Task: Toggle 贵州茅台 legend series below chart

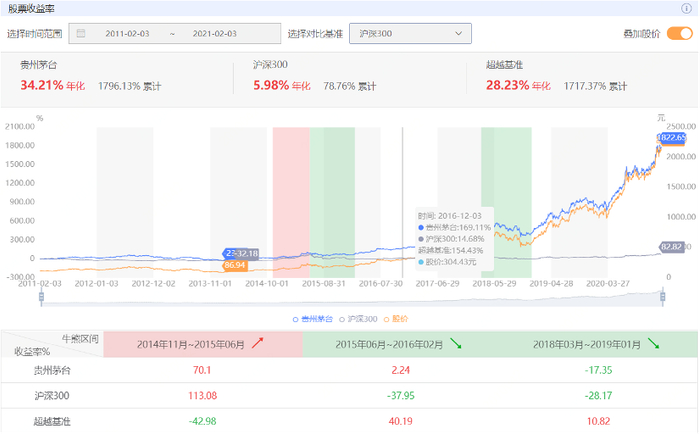Action: click(312, 319)
